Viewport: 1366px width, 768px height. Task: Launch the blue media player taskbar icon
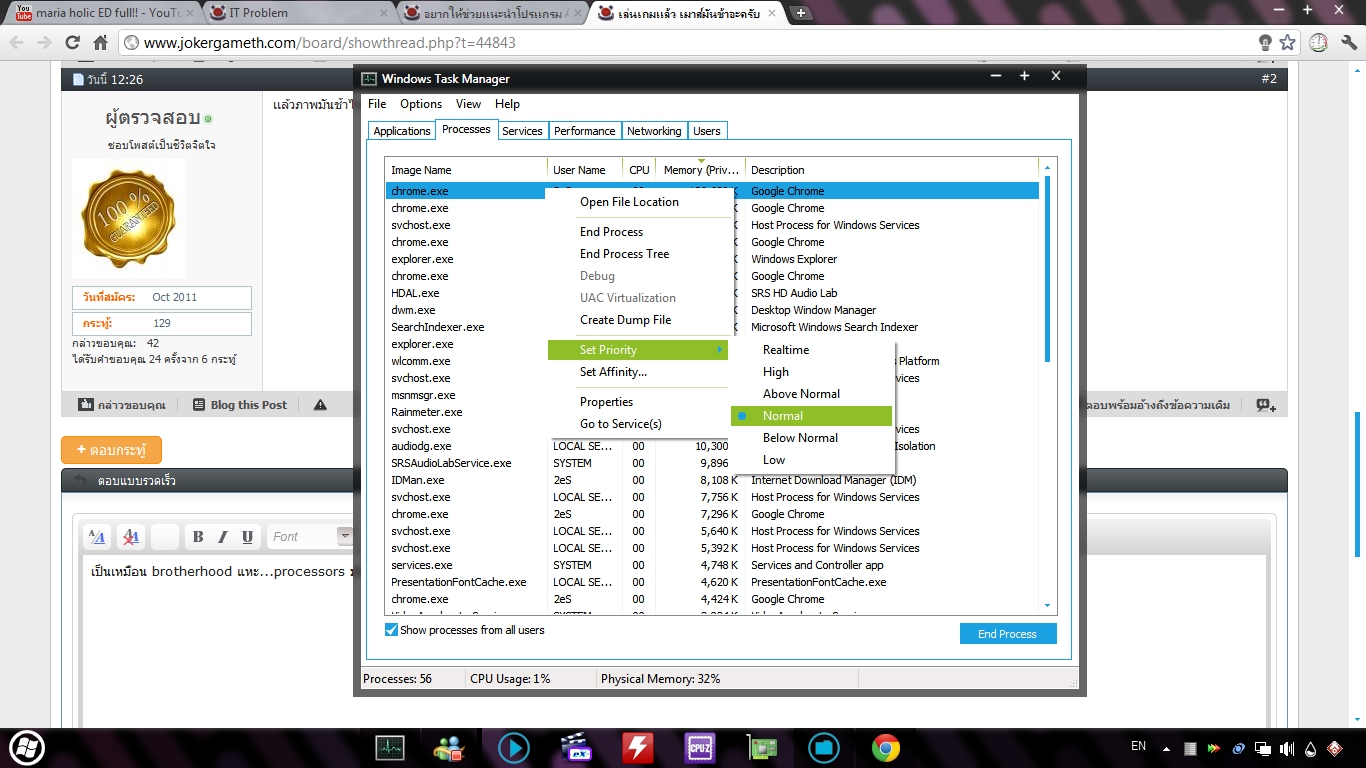(x=514, y=747)
